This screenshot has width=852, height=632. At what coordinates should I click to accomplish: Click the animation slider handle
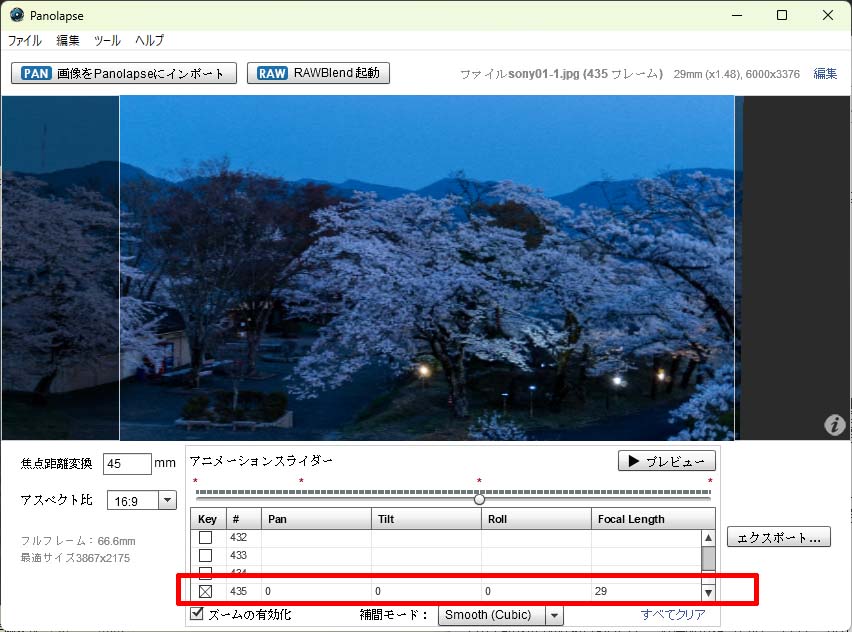tap(479, 499)
